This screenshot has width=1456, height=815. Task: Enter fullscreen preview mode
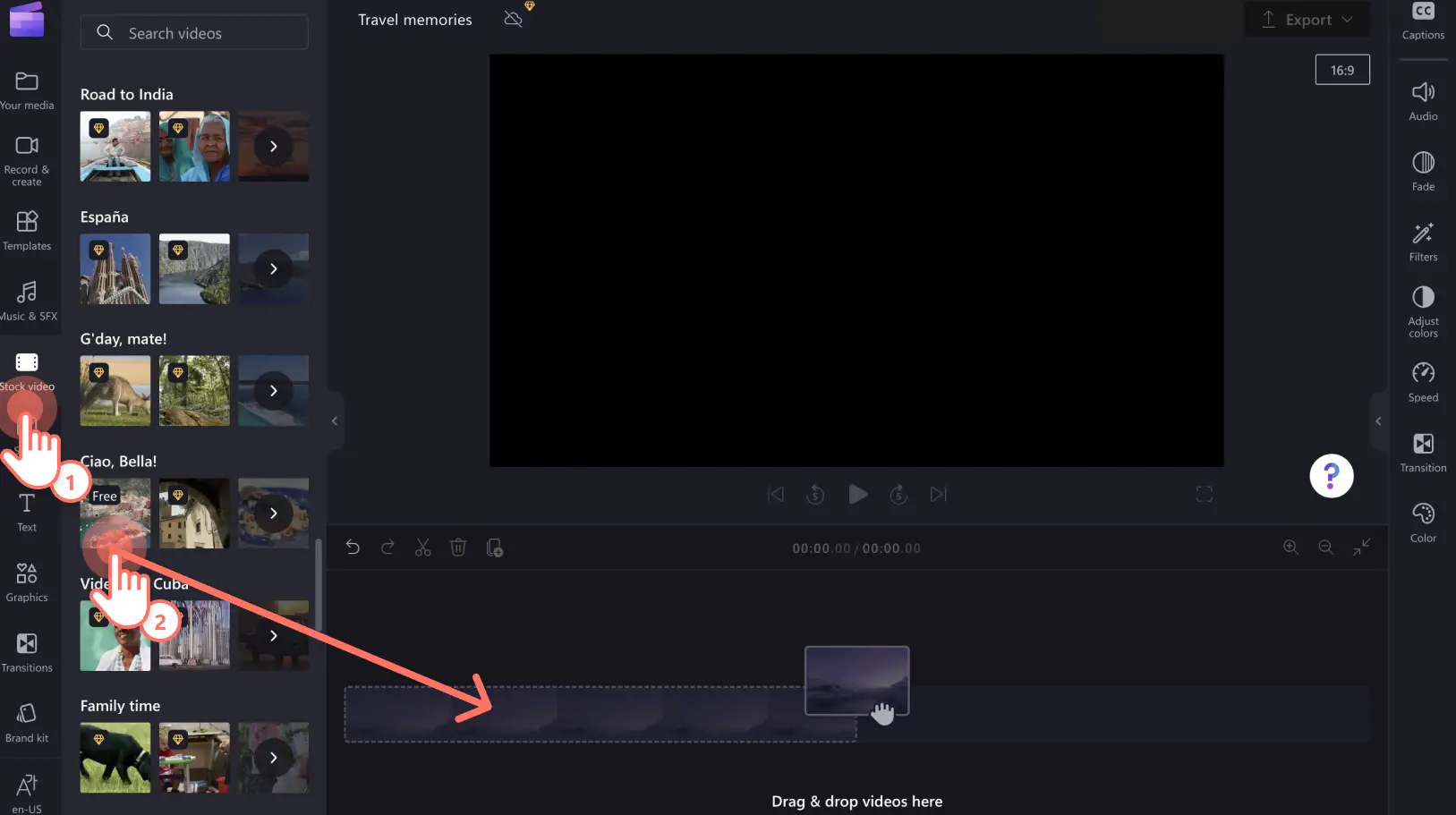click(x=1205, y=494)
